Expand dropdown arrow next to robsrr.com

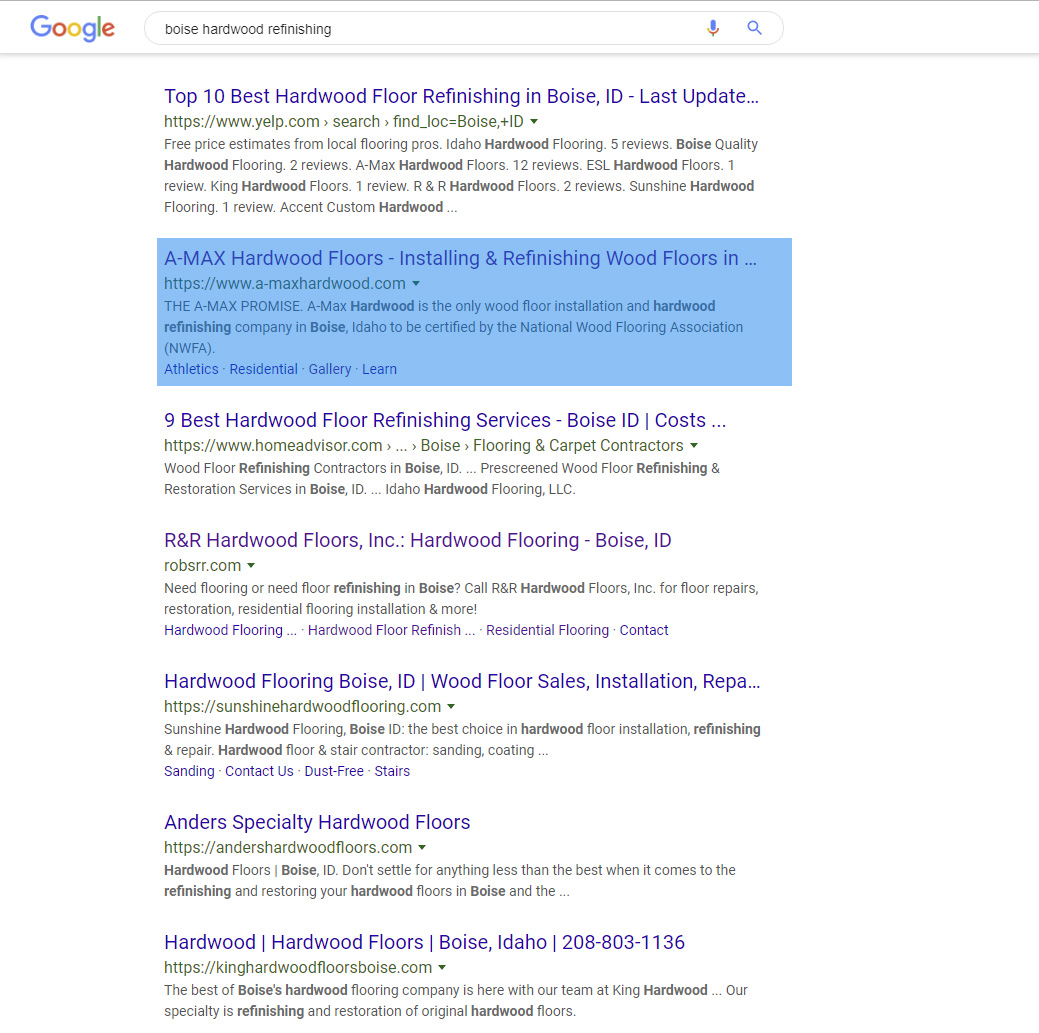tap(251, 566)
